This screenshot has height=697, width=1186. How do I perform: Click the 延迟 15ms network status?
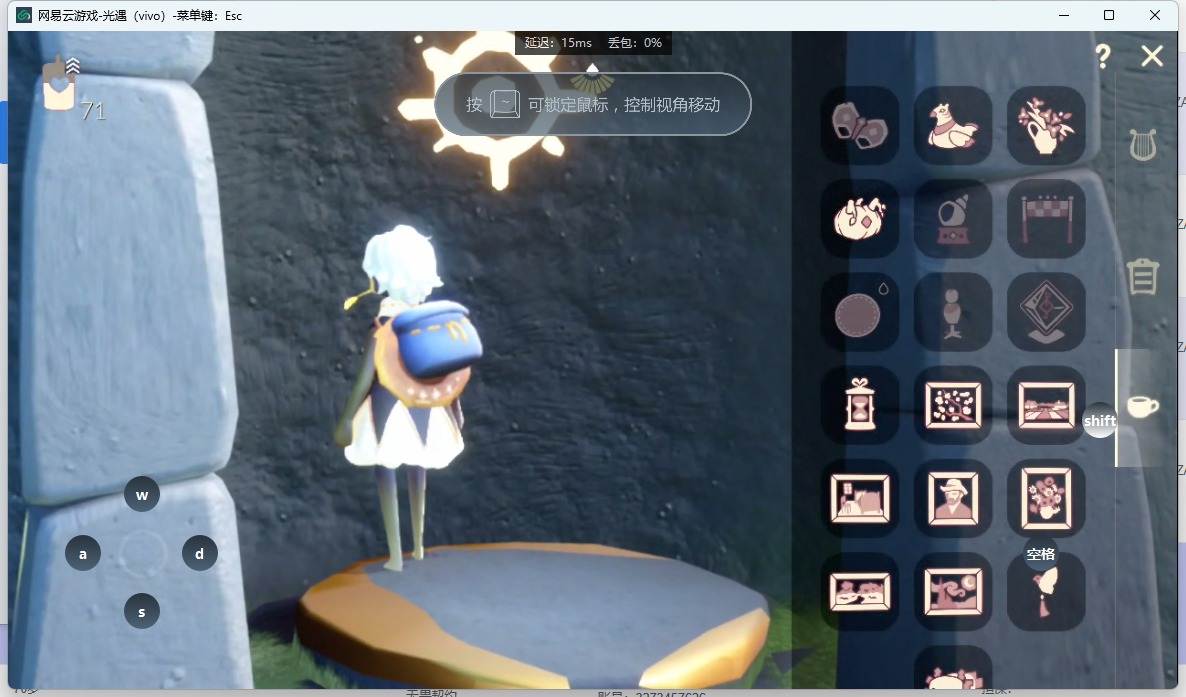coord(558,43)
